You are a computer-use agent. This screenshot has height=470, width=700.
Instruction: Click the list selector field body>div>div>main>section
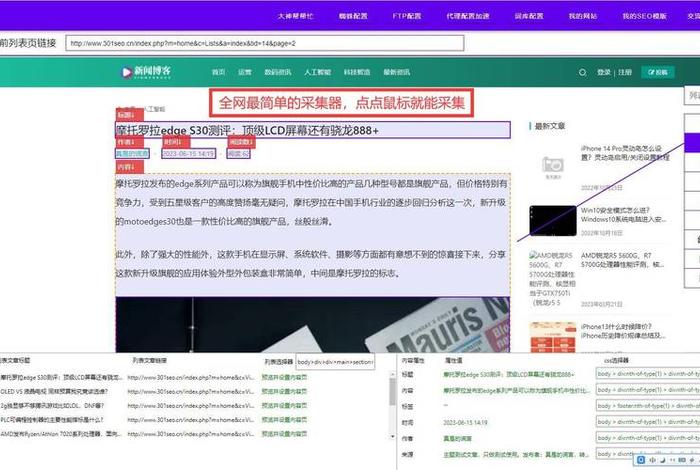pos(335,362)
